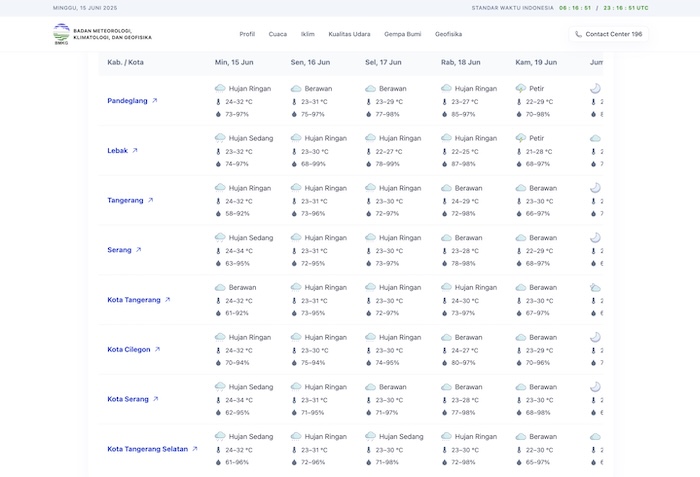The width and height of the screenshot is (700, 477).
Task: Click Pandeglang Rab 18 Jun humidity 85–97%
Action: click(463, 114)
